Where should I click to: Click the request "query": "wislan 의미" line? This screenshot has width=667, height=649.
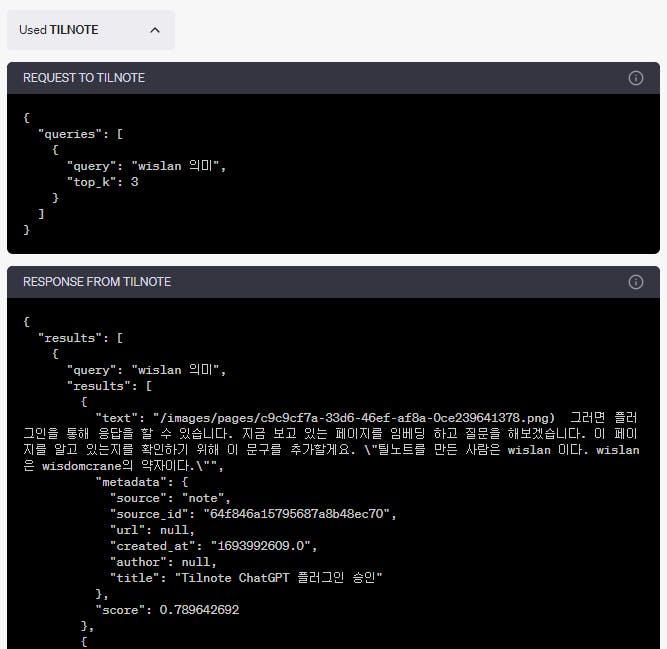(146, 166)
